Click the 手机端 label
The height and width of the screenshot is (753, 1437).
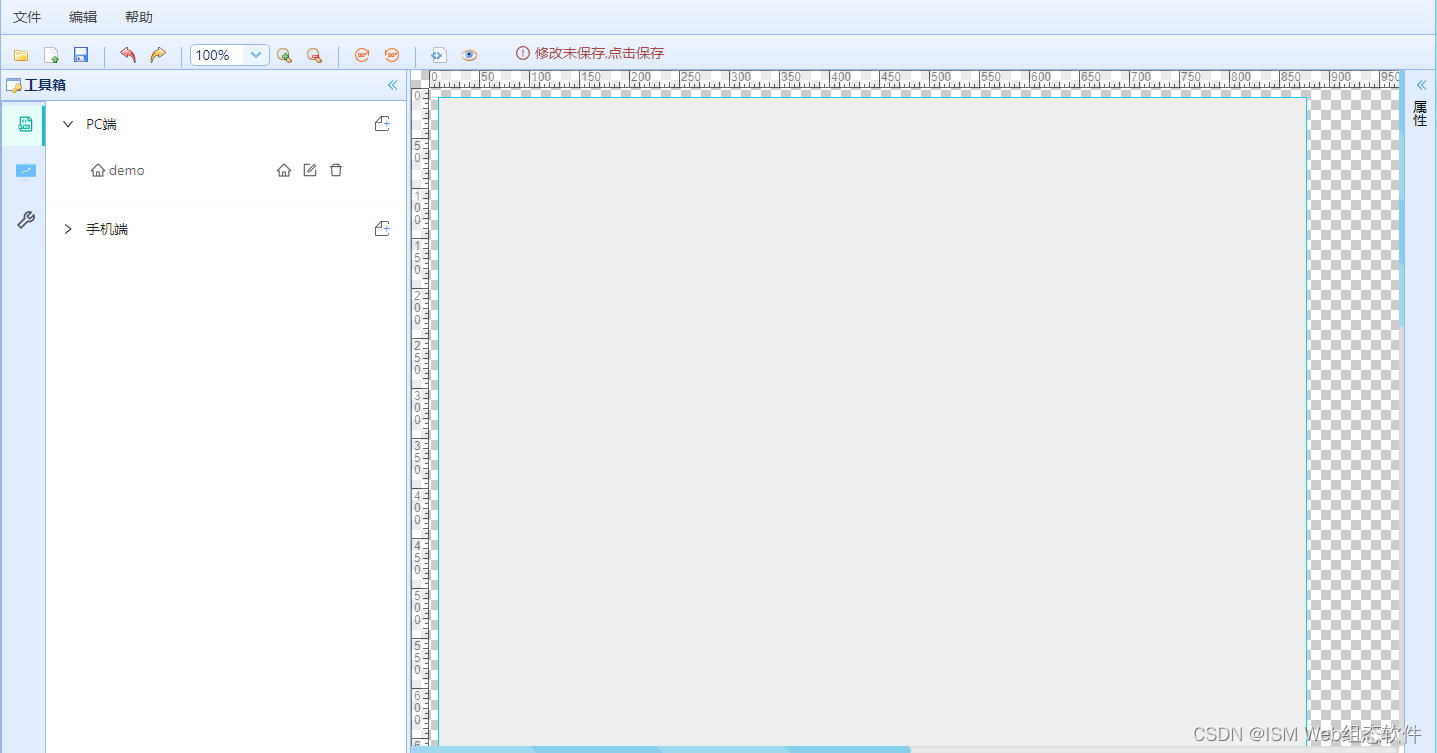click(x=107, y=229)
